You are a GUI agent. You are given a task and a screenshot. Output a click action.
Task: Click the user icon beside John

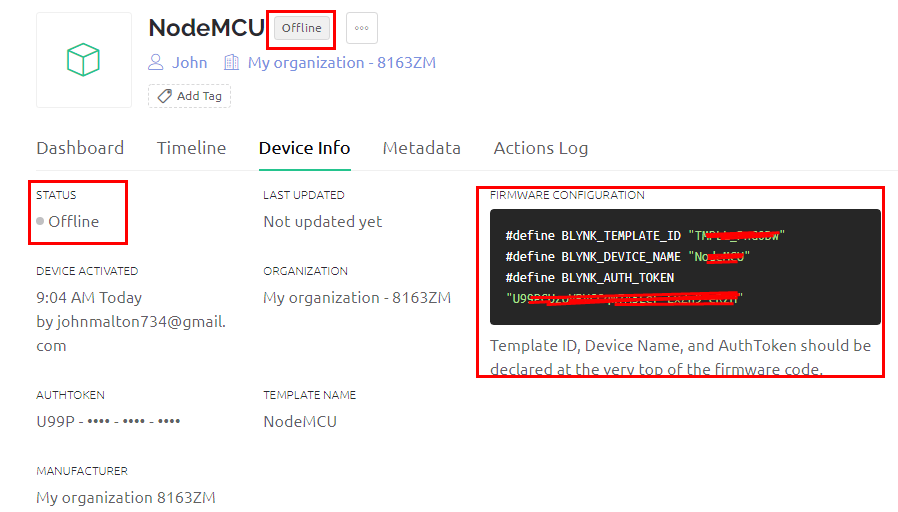tap(156, 62)
